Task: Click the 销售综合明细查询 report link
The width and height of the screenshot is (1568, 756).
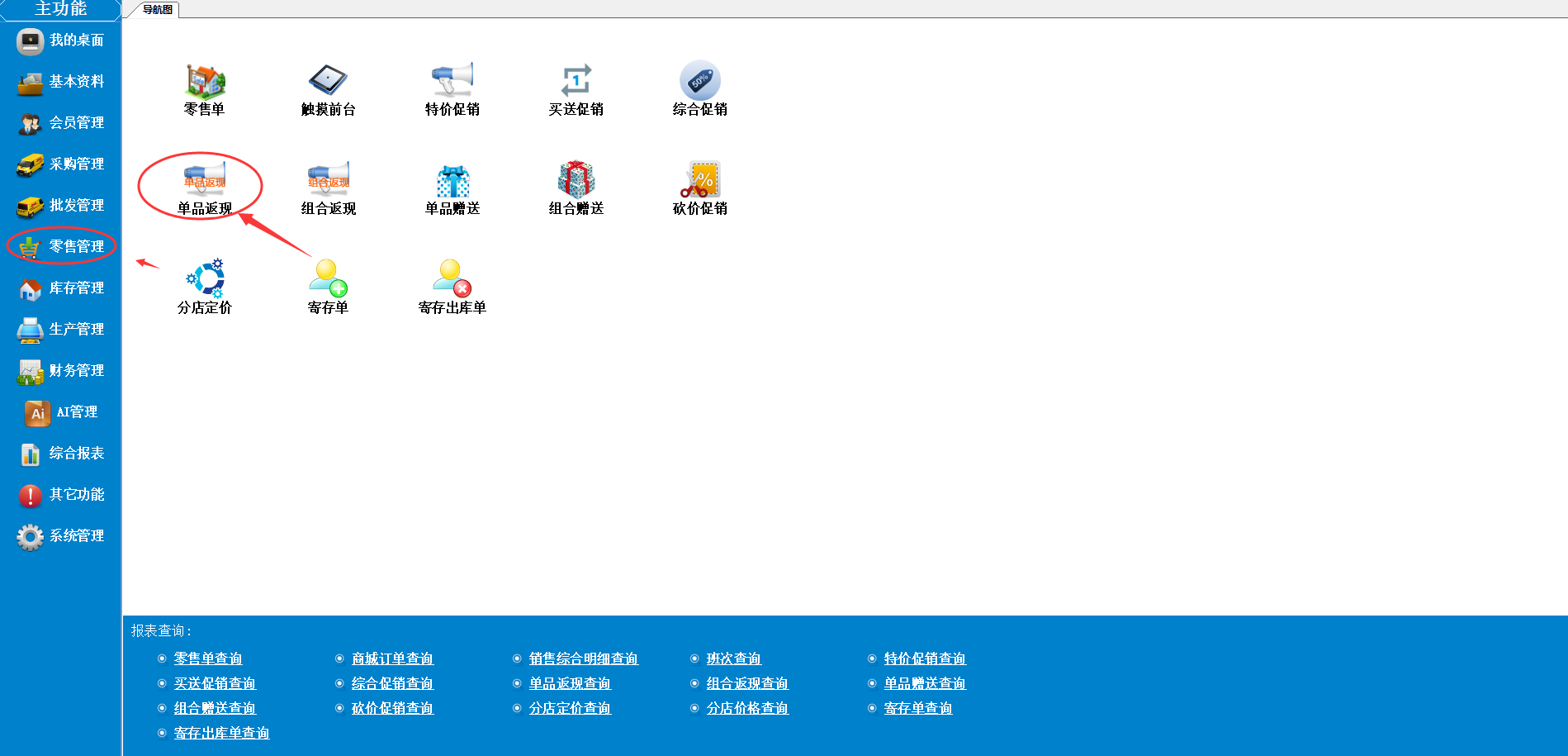Action: pyautogui.click(x=584, y=659)
